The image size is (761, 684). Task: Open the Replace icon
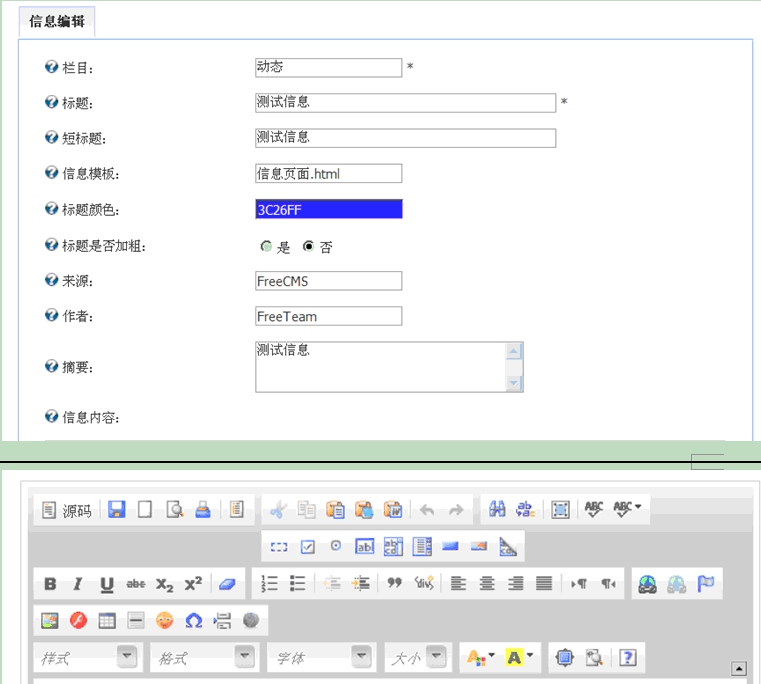pyautogui.click(x=526, y=509)
